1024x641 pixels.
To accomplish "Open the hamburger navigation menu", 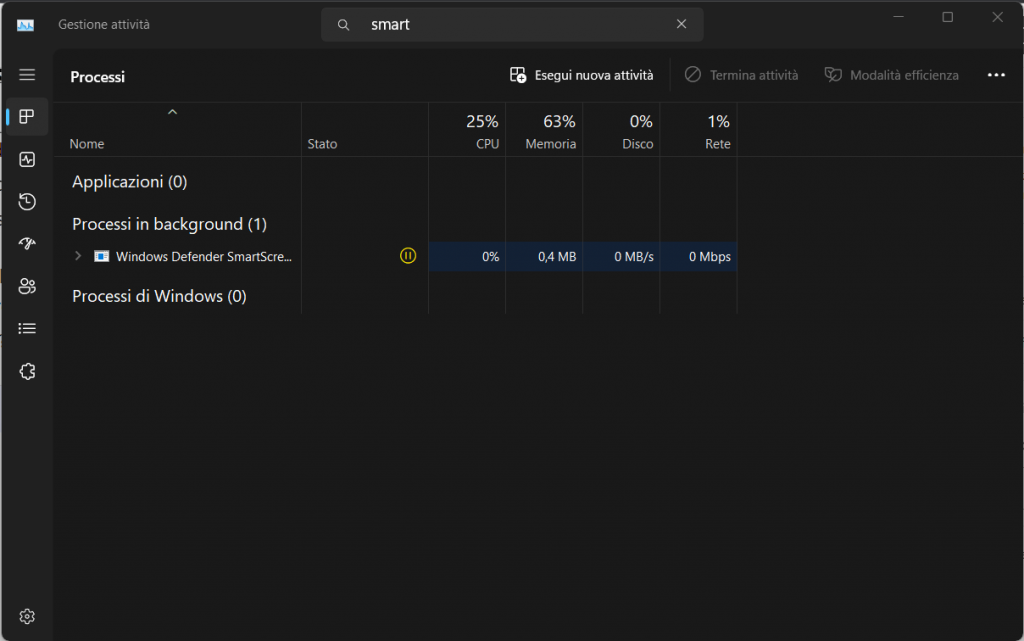I will 27,75.
